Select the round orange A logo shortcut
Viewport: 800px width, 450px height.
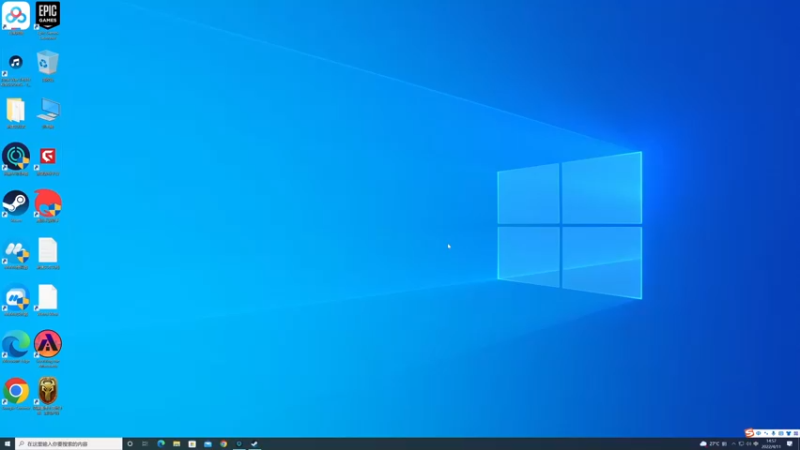click(x=48, y=343)
